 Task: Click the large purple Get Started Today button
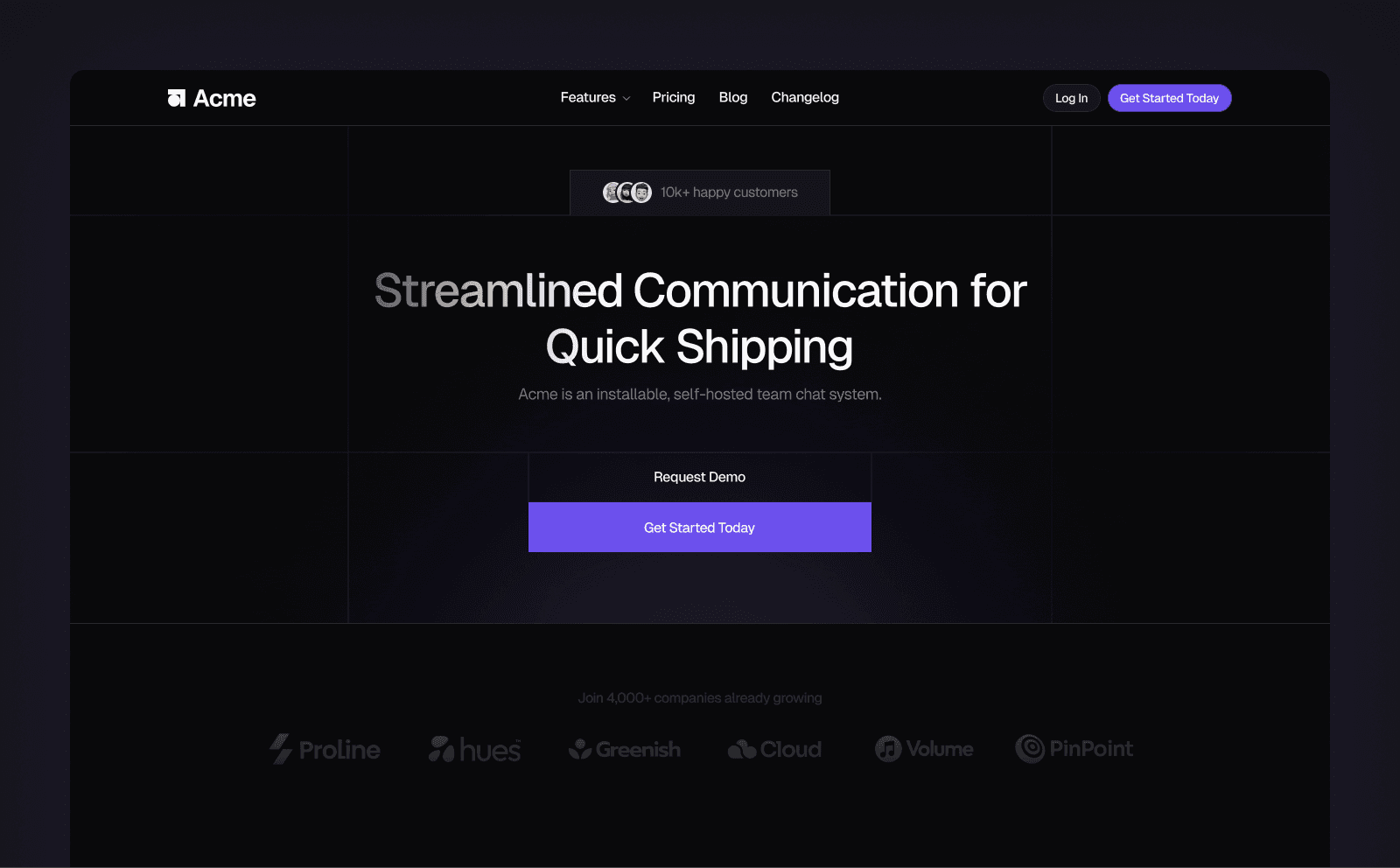tap(700, 528)
